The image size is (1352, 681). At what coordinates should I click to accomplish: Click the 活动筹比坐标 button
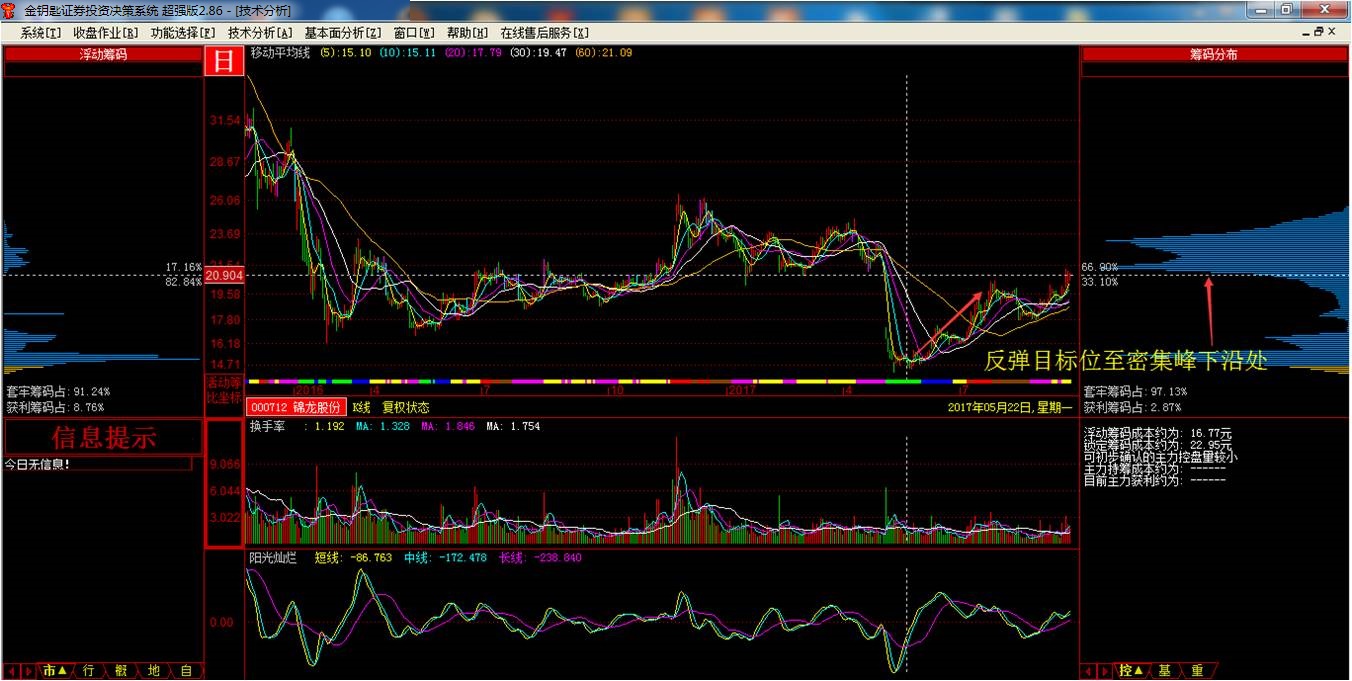coord(224,390)
